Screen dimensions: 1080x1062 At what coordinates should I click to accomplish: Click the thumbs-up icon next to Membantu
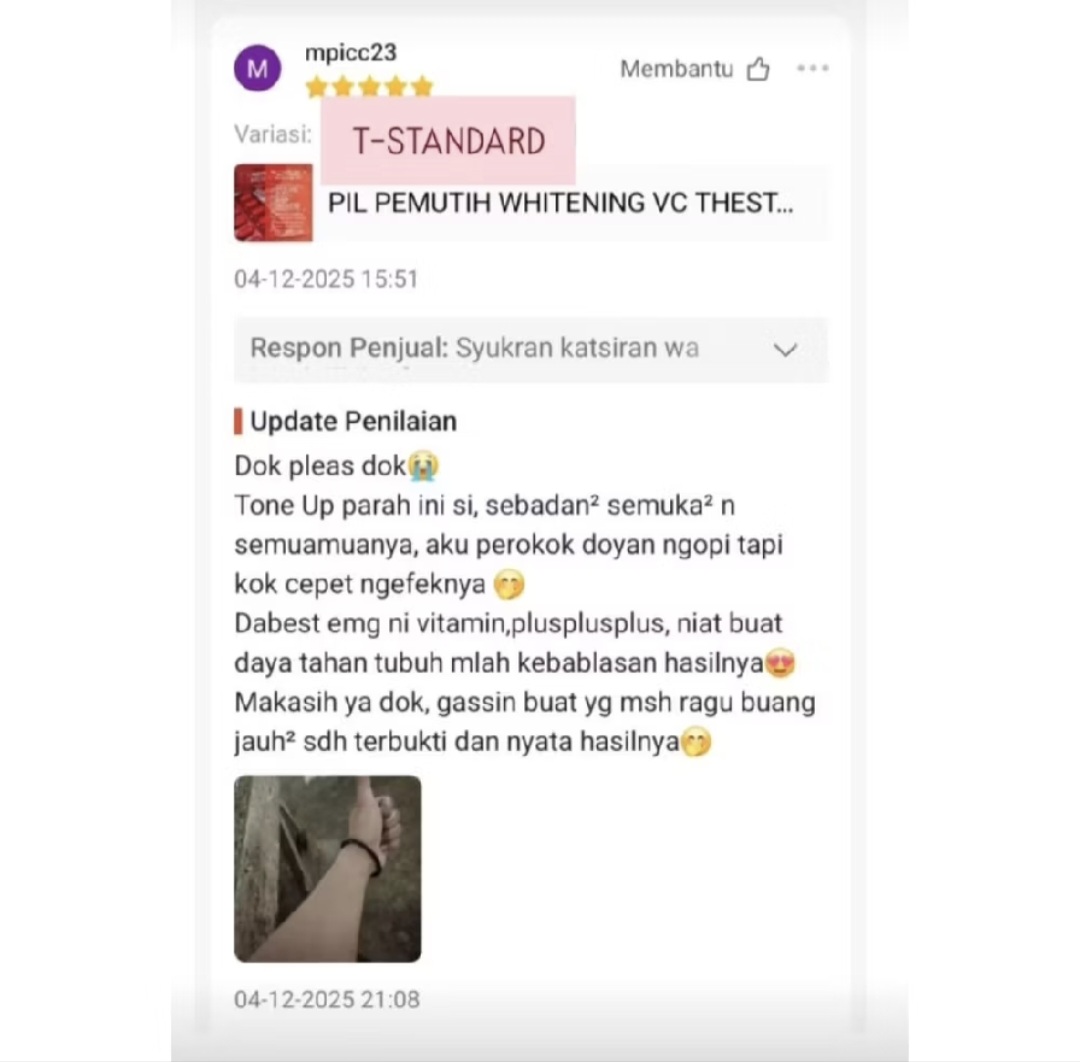click(x=758, y=69)
